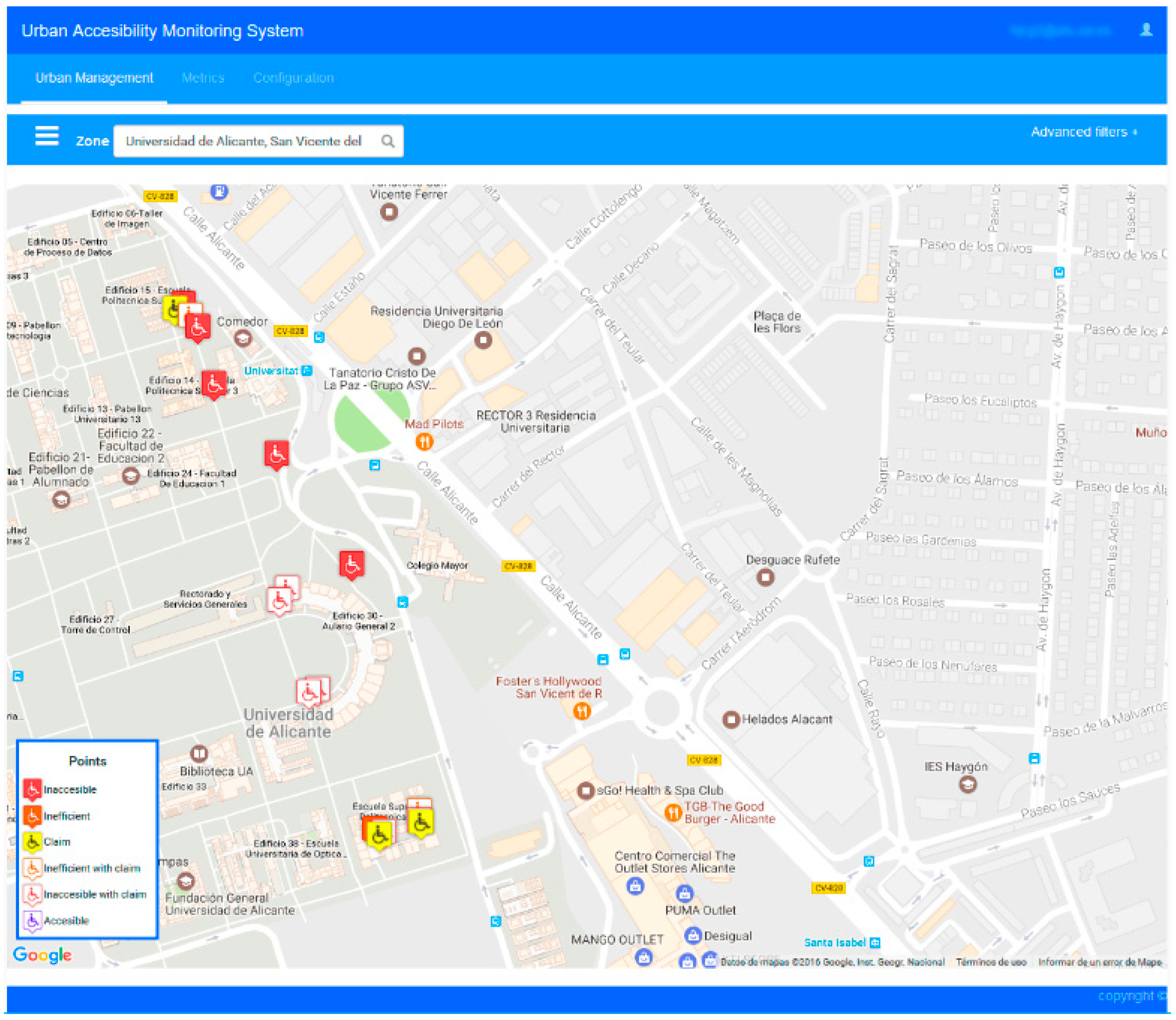The height and width of the screenshot is (1020, 1176).
Task: Open the Configuration tab
Action: (293, 78)
